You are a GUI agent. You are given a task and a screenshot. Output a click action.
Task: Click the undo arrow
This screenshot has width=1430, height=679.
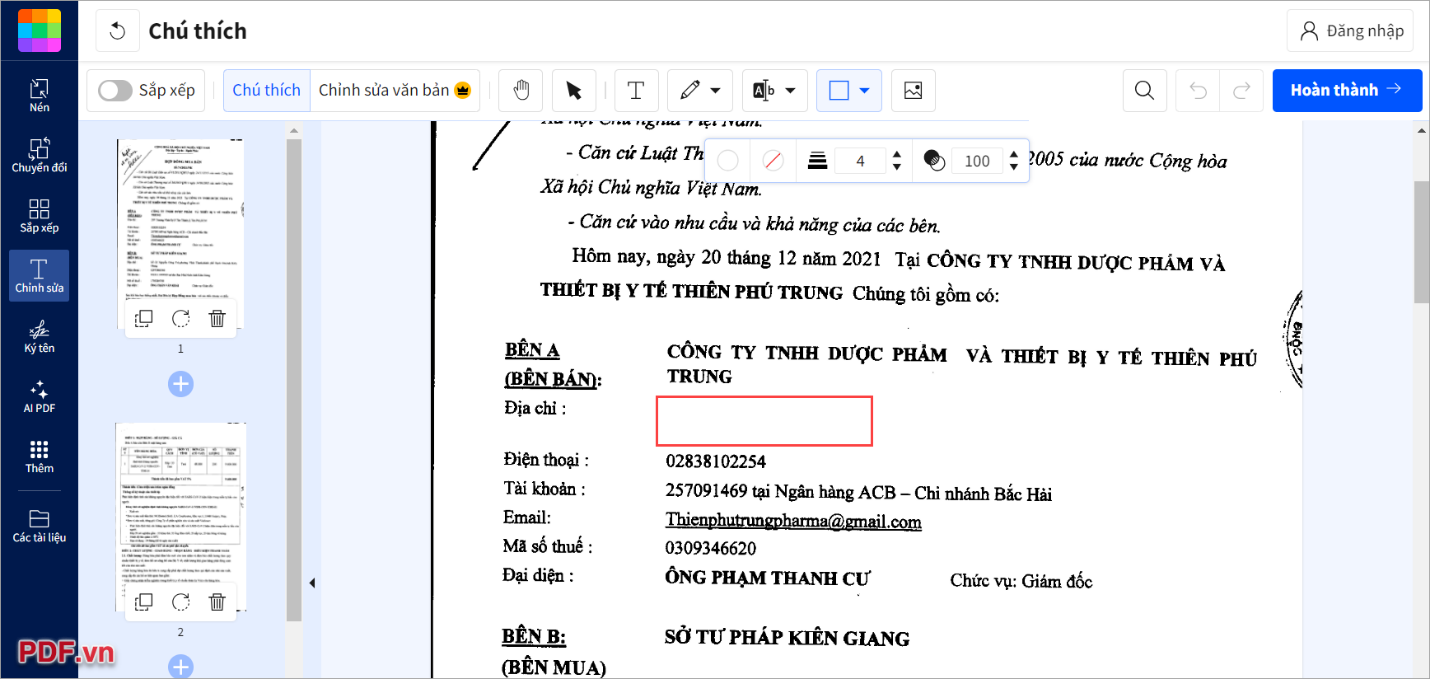[x=1198, y=90]
